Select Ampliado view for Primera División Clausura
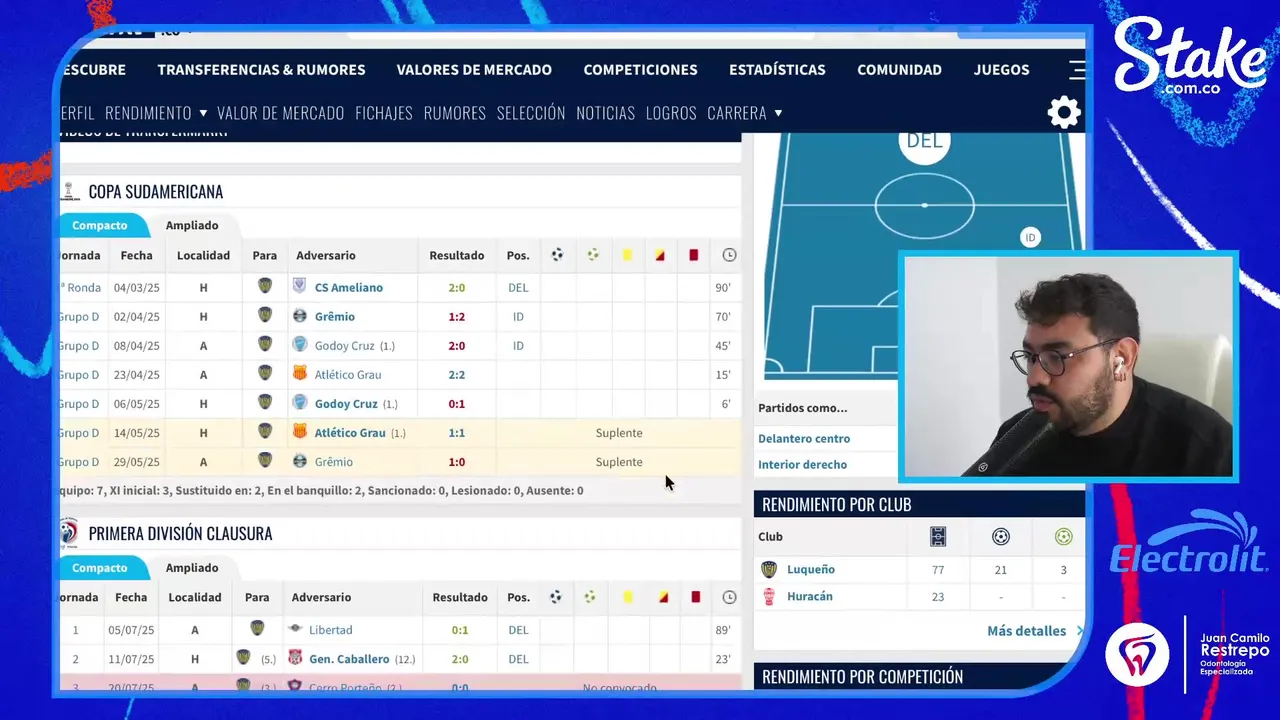Viewport: 1280px width, 720px height. 192,567
